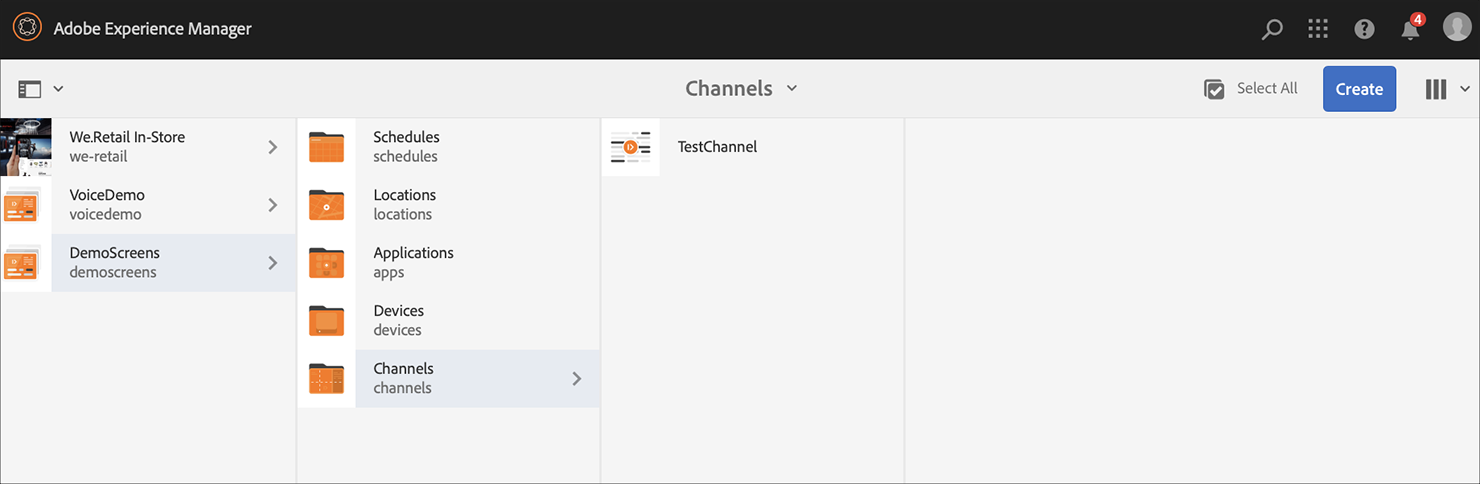This screenshot has width=1480, height=484.
Task: Select the DemoScreens project row
Action: click(x=150, y=262)
